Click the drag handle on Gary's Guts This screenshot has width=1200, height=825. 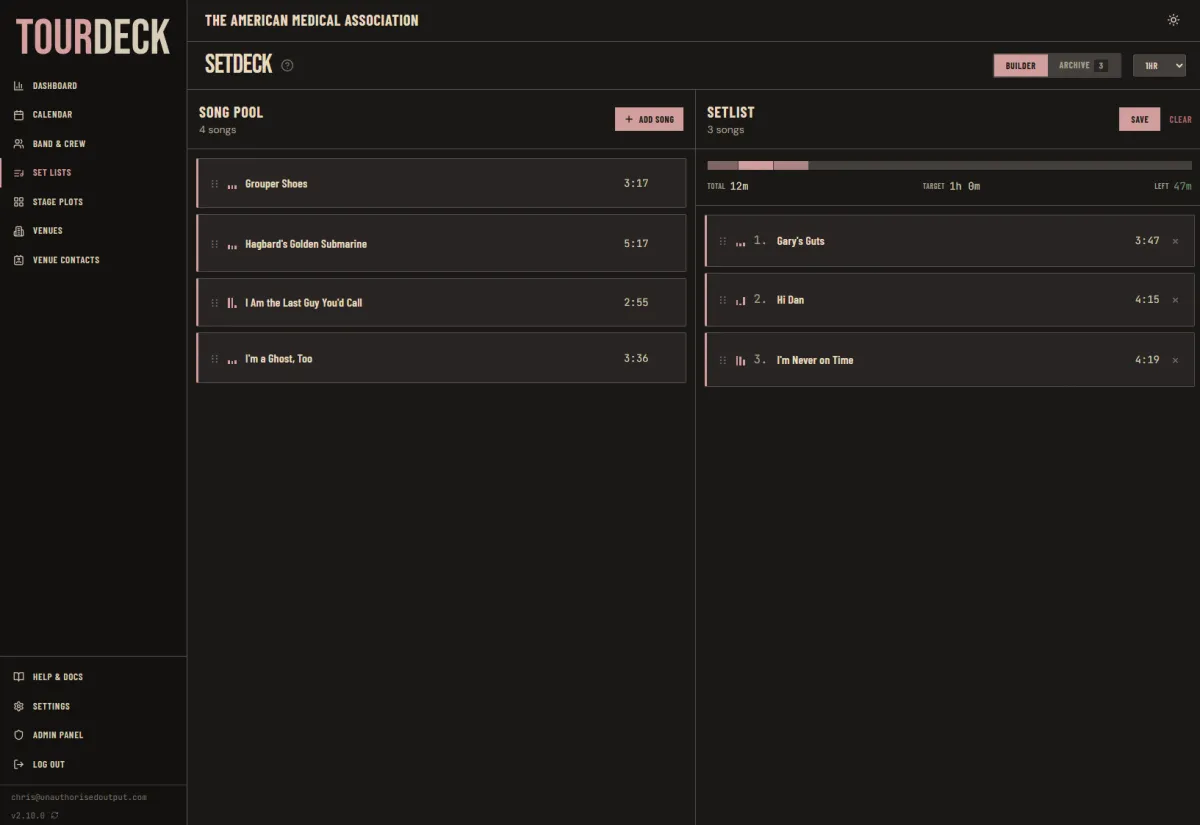pos(724,241)
